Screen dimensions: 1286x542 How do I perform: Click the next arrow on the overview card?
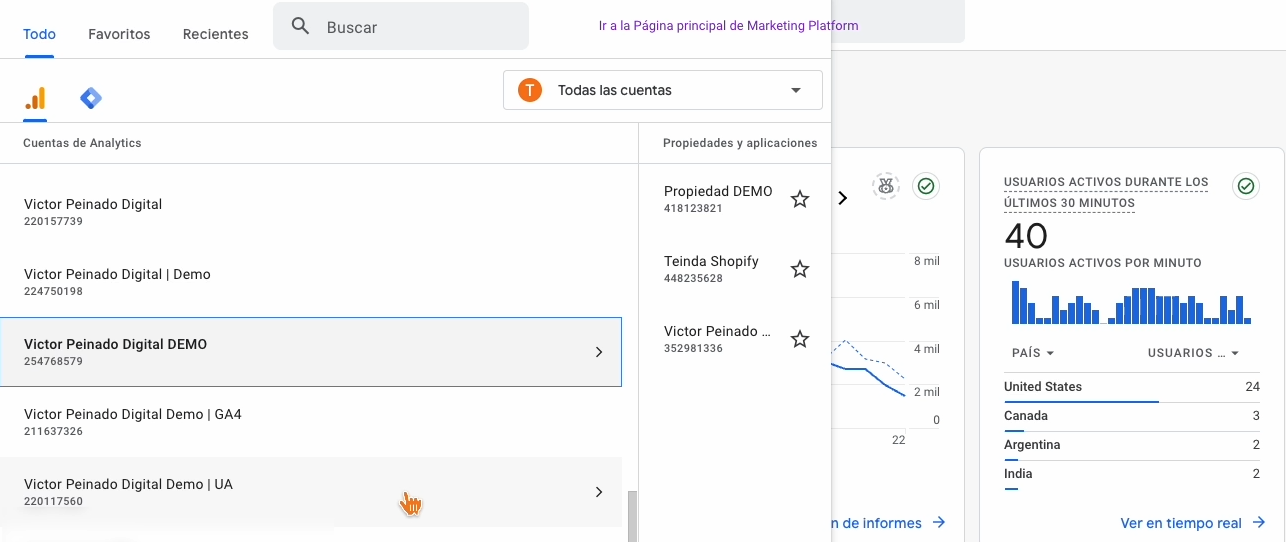[843, 198]
